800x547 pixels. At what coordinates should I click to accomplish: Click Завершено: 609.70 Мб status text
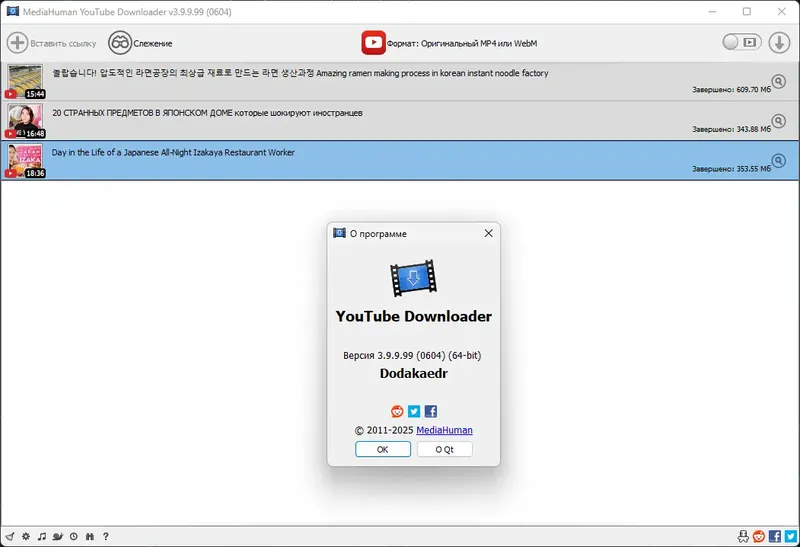point(731,89)
